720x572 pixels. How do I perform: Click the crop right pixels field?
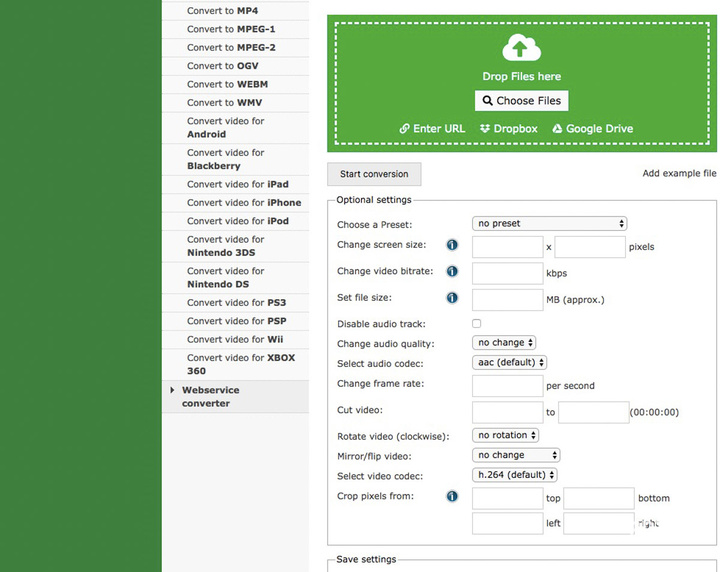pyautogui.click(x=599, y=524)
